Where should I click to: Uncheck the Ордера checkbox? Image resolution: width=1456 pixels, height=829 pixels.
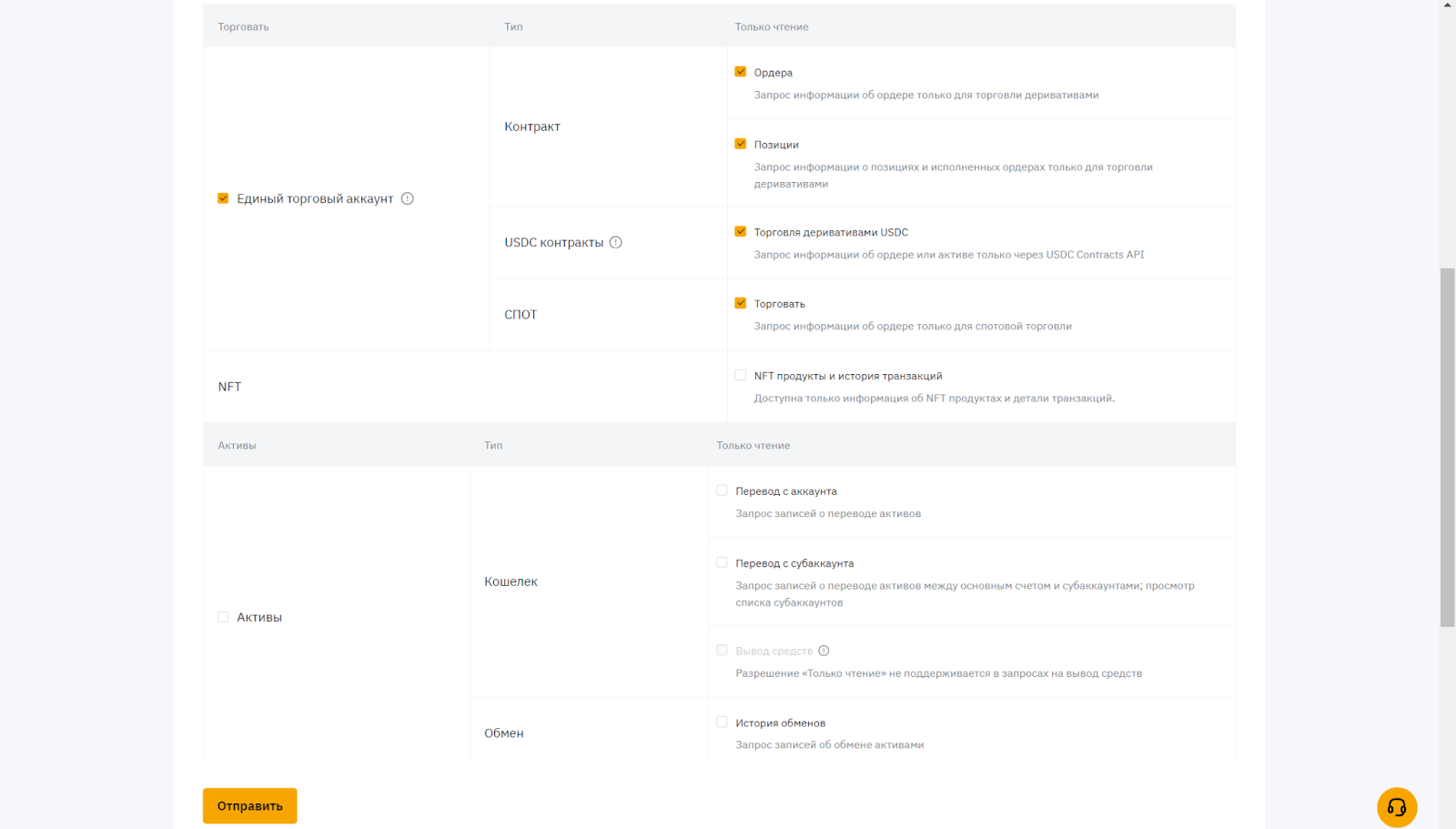pos(741,72)
